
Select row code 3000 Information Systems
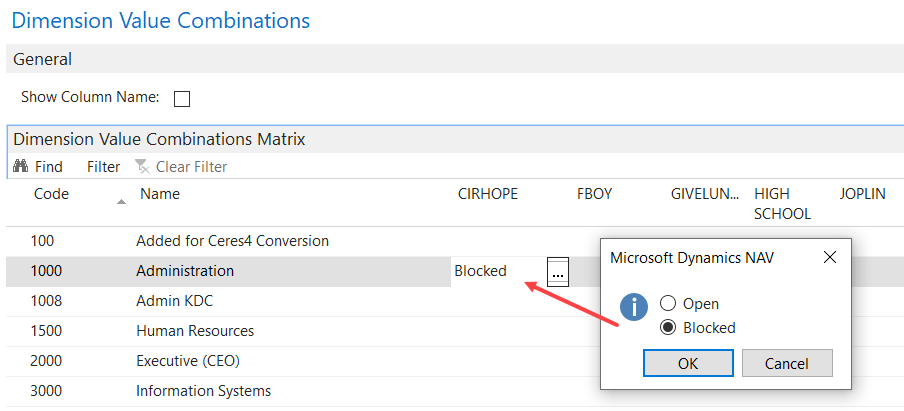[x=203, y=391]
